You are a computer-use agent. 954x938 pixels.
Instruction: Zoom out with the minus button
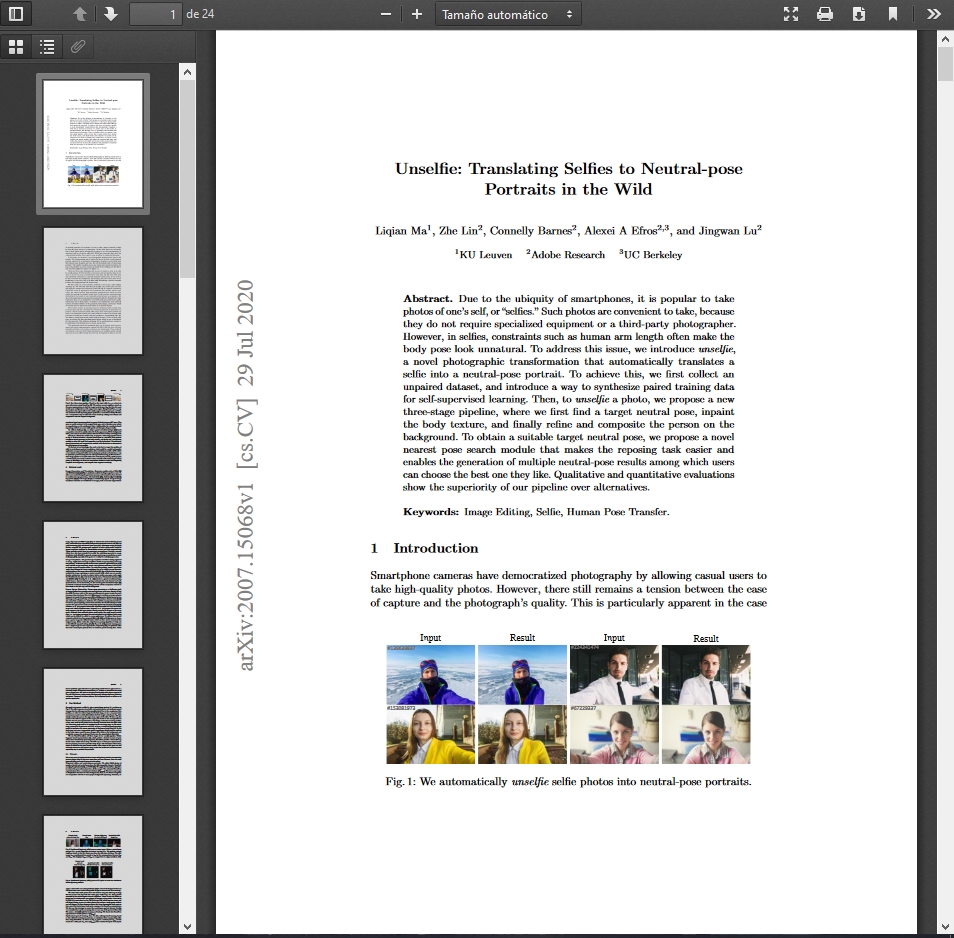click(386, 14)
